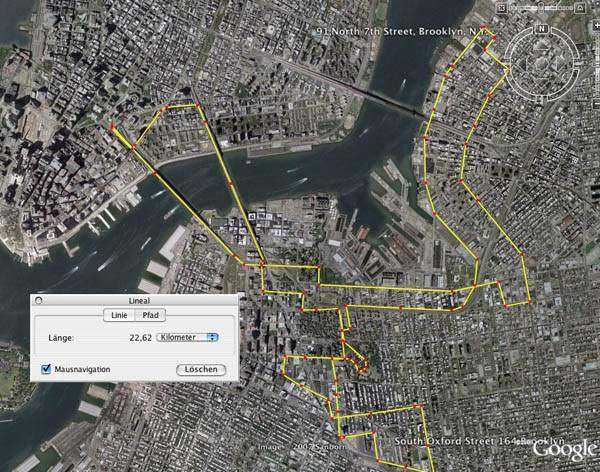The width and height of the screenshot is (600, 472).
Task: Toggle the Mausnavigation checkbox
Action: 46,369
